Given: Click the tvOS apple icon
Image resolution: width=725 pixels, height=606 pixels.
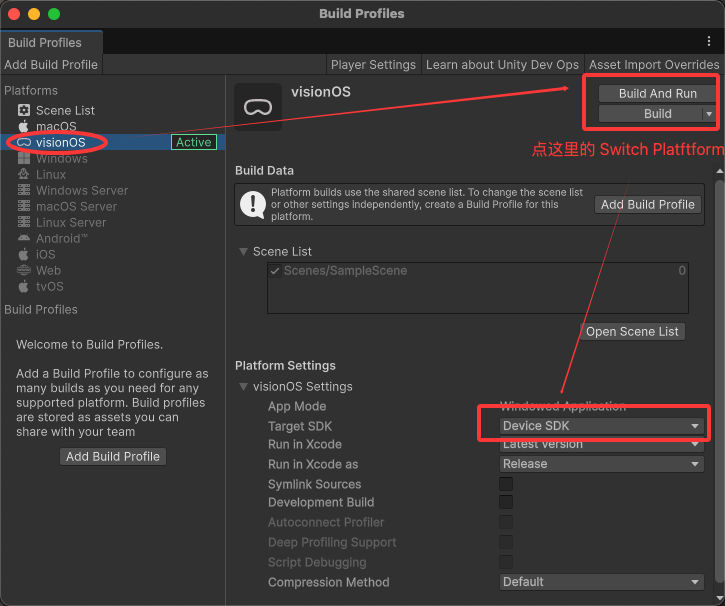Looking at the screenshot, I should [x=24, y=286].
